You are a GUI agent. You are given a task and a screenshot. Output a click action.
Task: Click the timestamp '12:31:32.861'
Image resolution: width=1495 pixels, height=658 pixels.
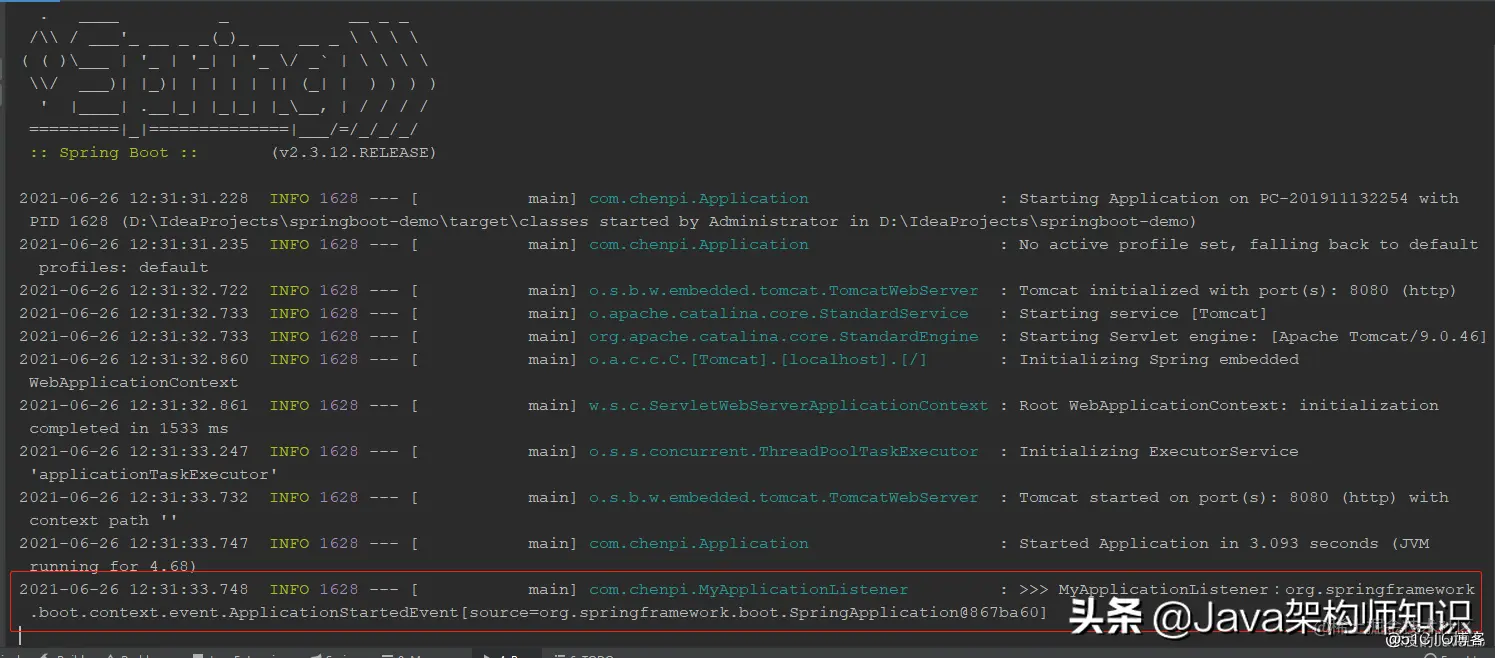coord(189,406)
